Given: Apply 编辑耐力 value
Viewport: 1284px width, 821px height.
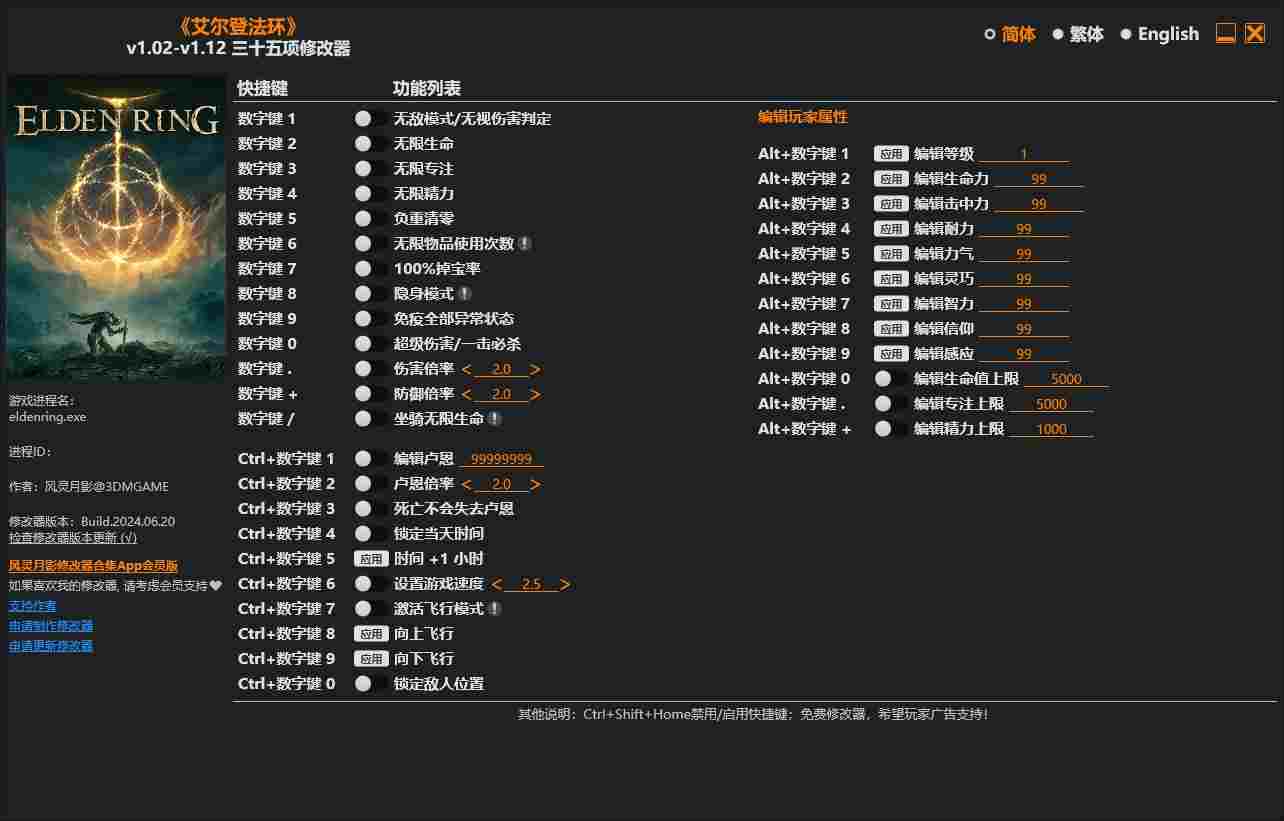Looking at the screenshot, I should pyautogui.click(x=891, y=229).
